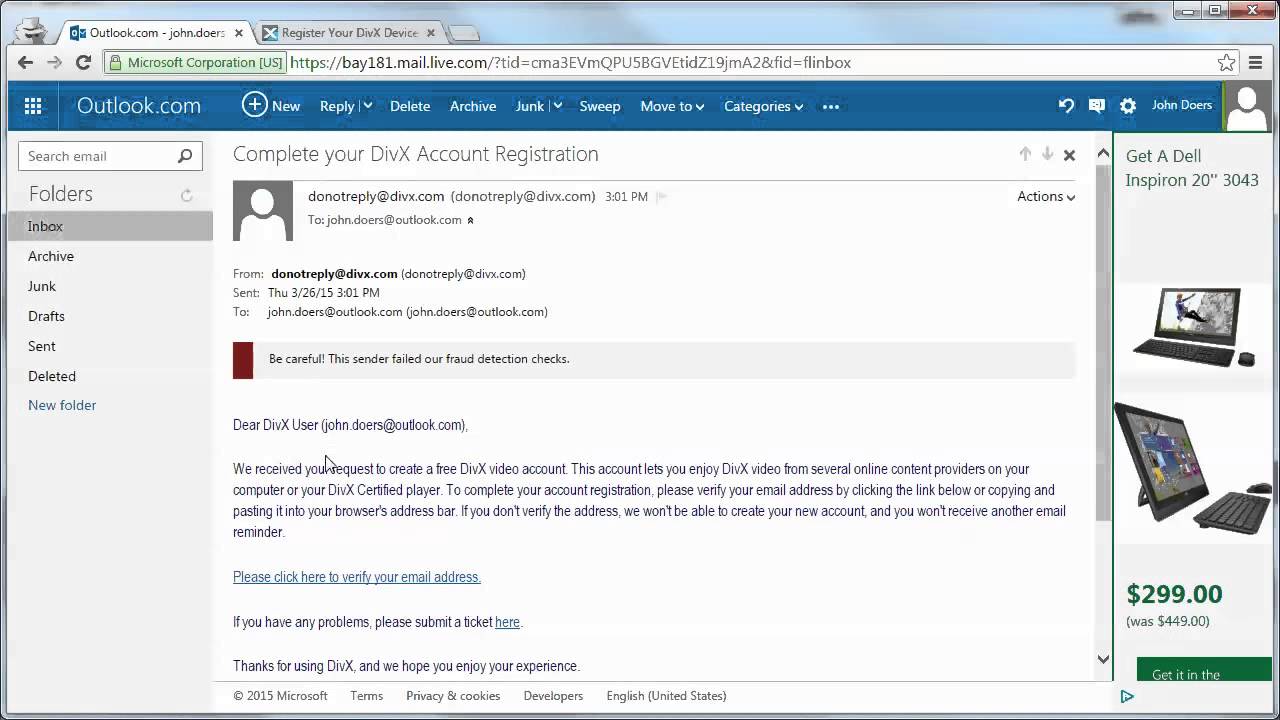Close the Outlook.com browser tab
The image size is (1280, 720).
coord(239,33)
